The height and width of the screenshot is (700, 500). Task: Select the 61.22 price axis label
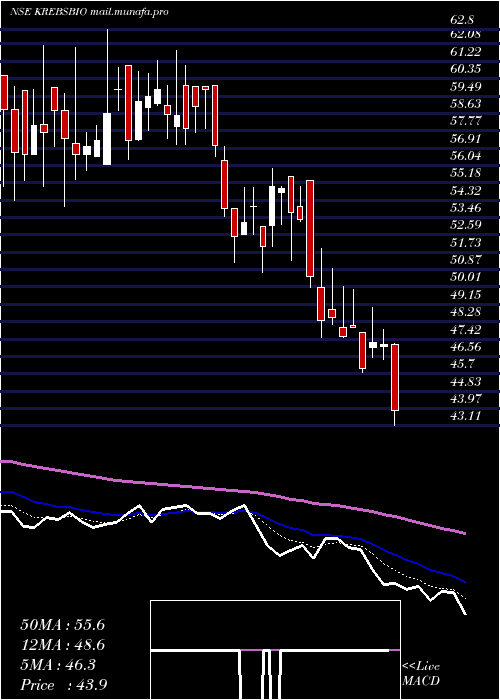coord(466,52)
